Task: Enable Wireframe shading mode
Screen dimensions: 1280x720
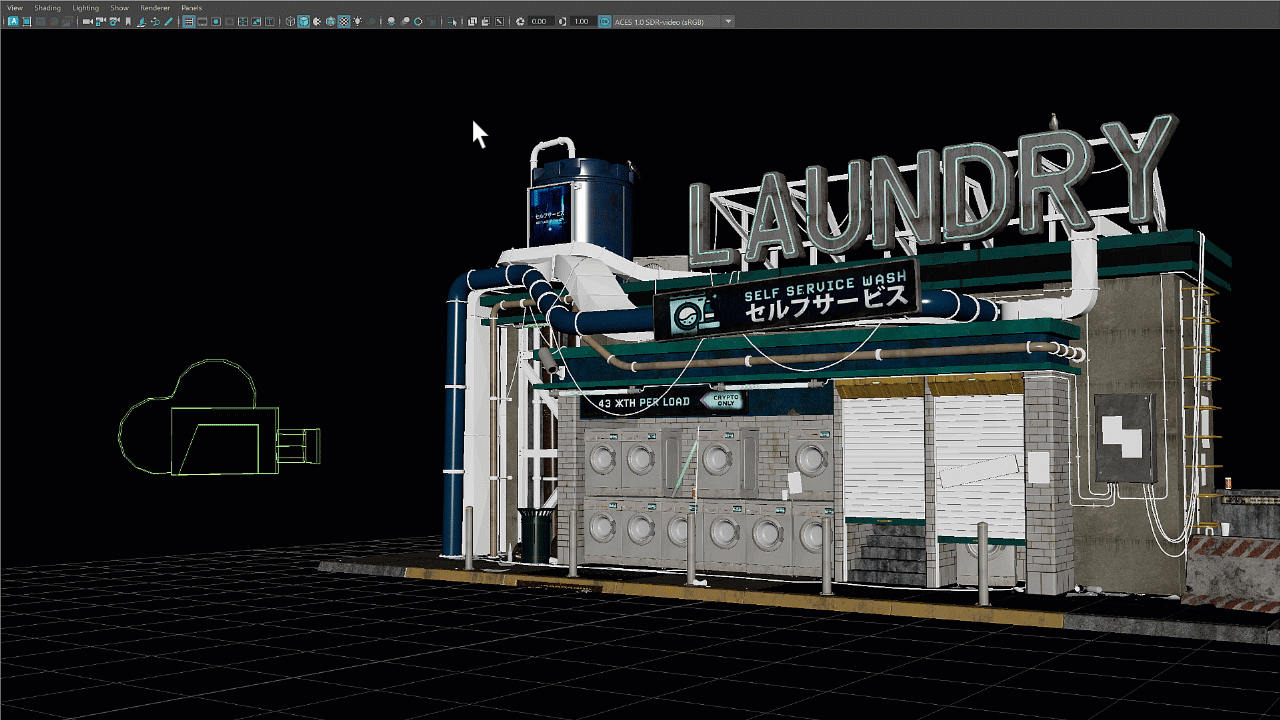Action: [290, 21]
